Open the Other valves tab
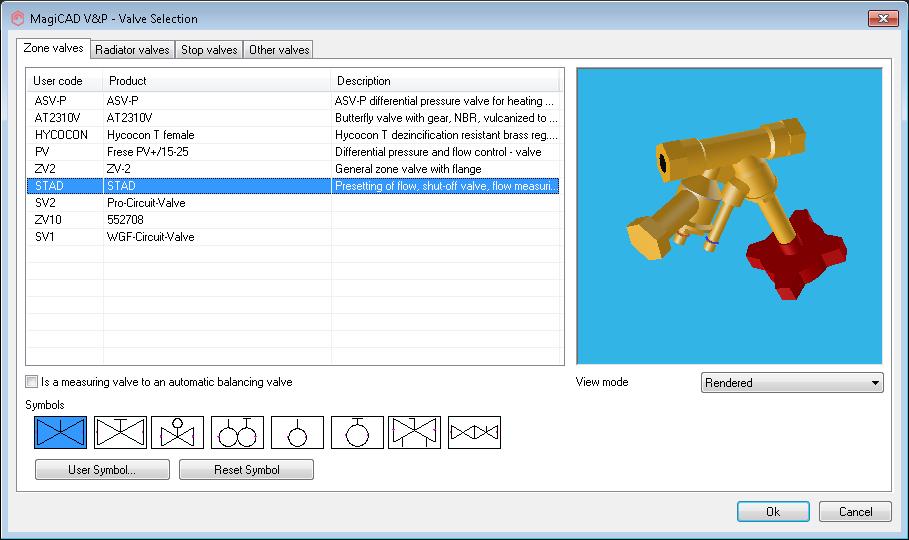 pos(279,50)
